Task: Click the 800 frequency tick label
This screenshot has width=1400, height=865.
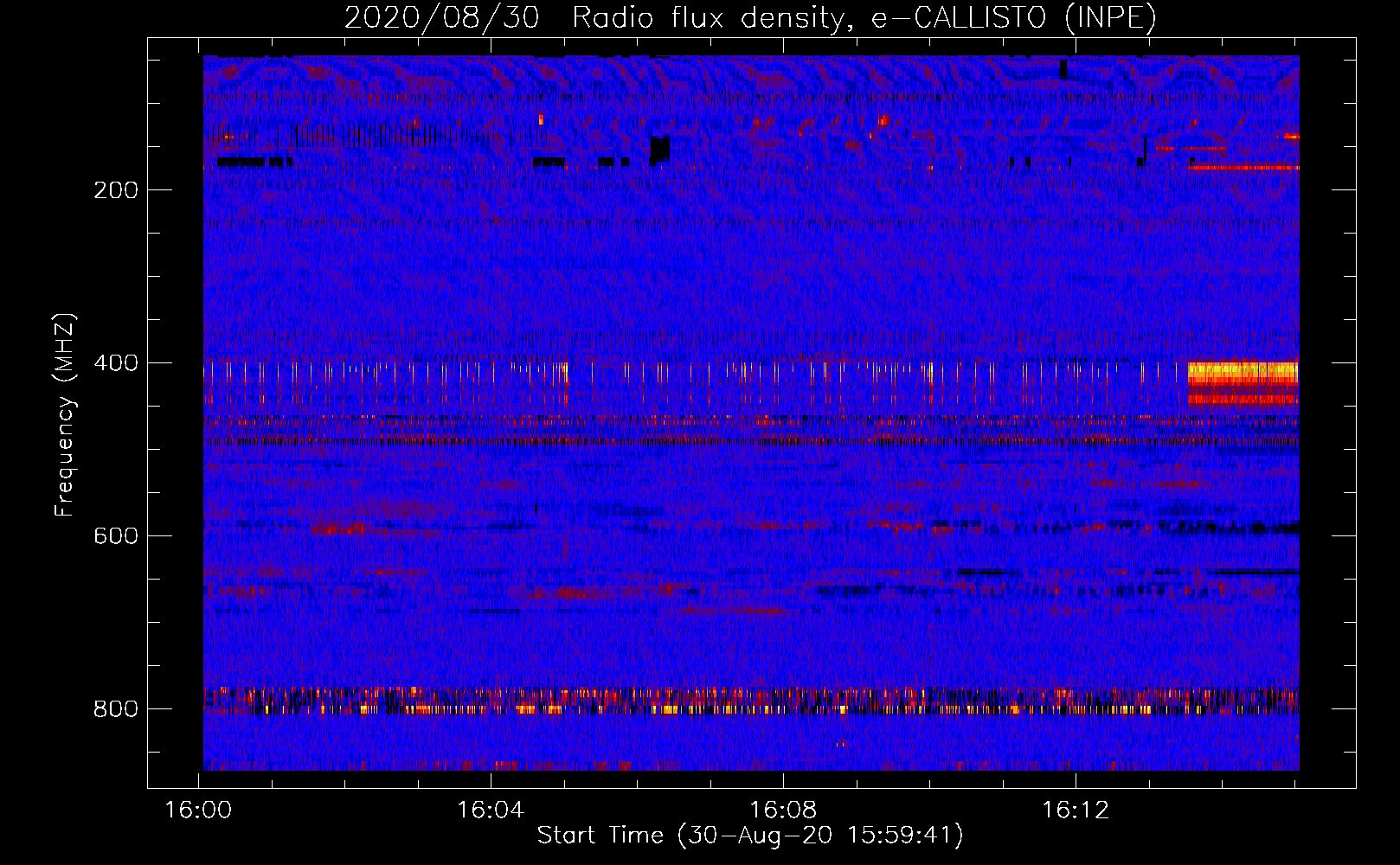Action: [x=116, y=709]
